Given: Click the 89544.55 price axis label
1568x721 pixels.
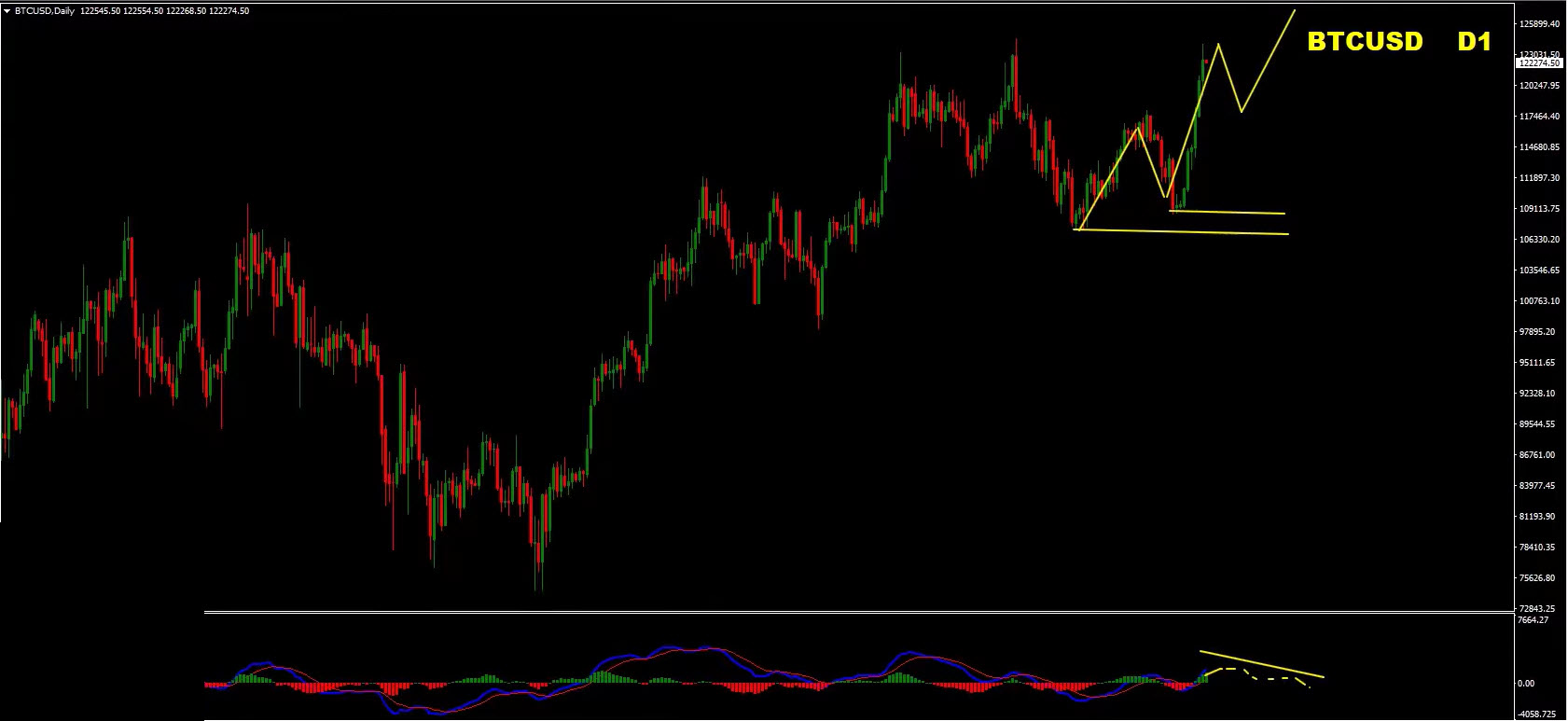Looking at the screenshot, I should click(x=1537, y=424).
